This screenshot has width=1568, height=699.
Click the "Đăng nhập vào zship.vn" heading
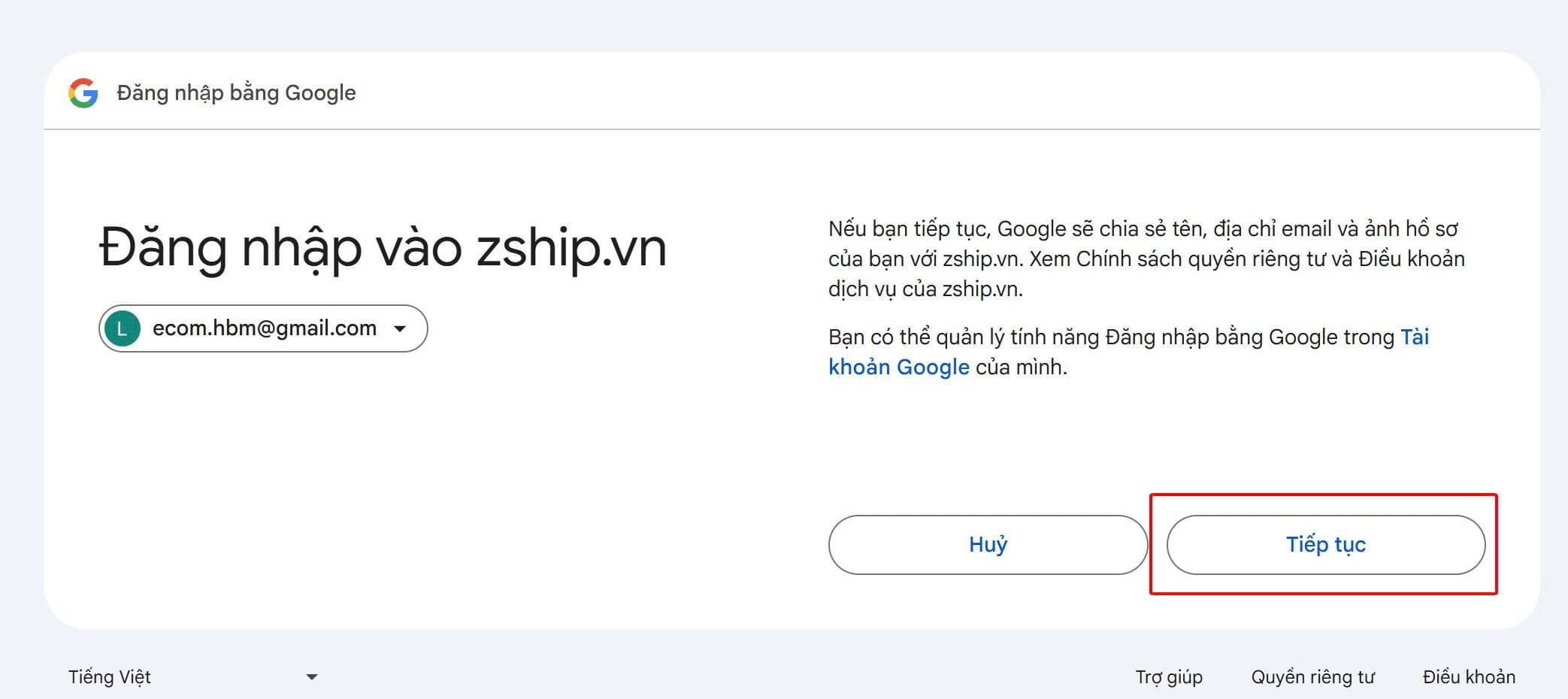(x=383, y=248)
